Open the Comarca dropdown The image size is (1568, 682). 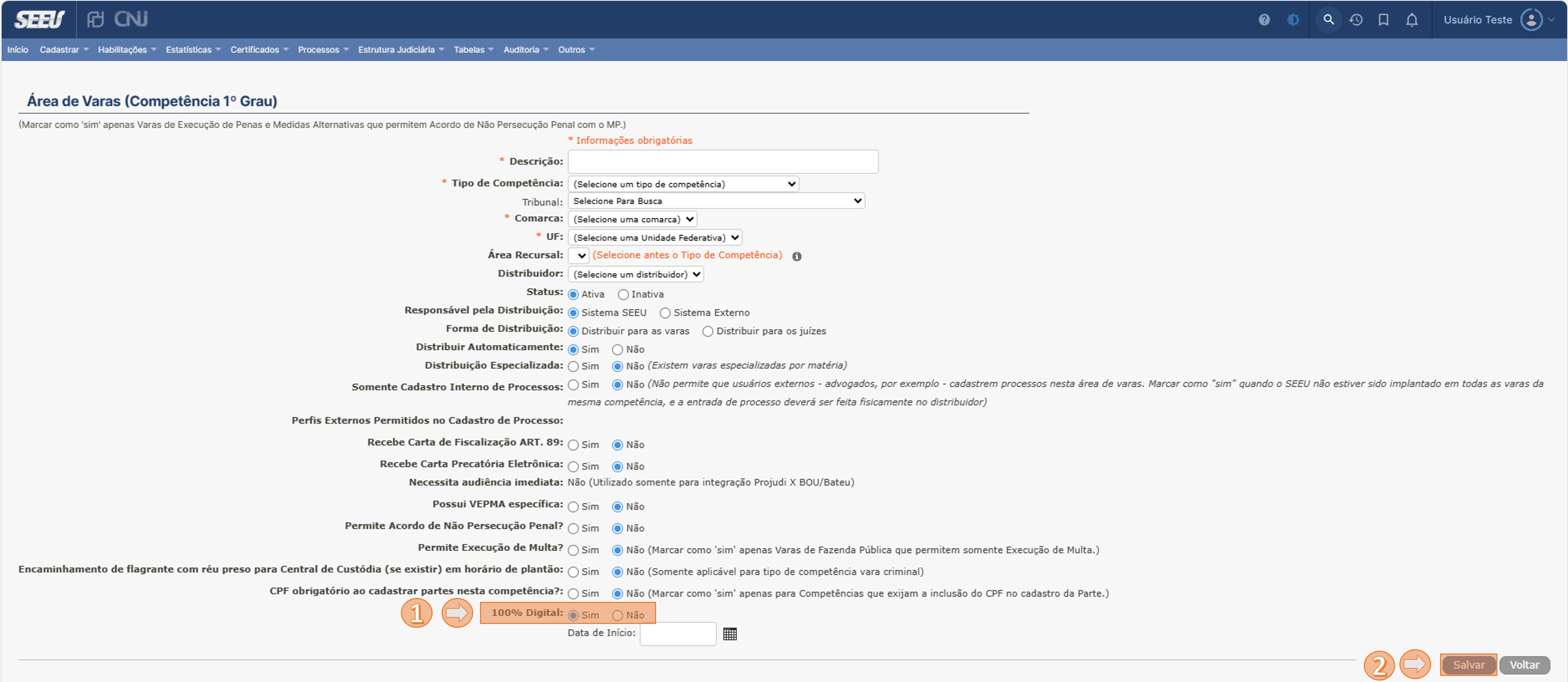point(632,219)
